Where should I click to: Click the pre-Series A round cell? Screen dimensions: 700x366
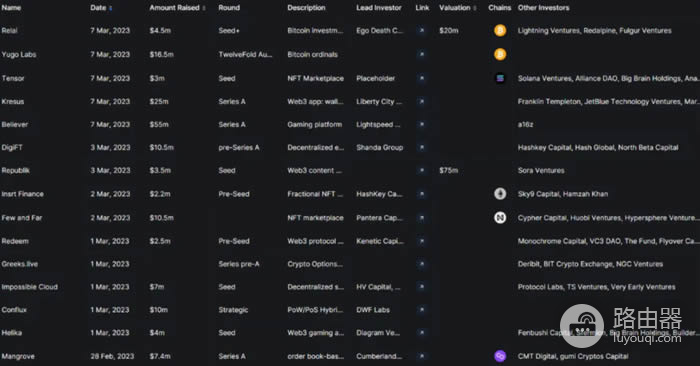pyautogui.click(x=239, y=147)
